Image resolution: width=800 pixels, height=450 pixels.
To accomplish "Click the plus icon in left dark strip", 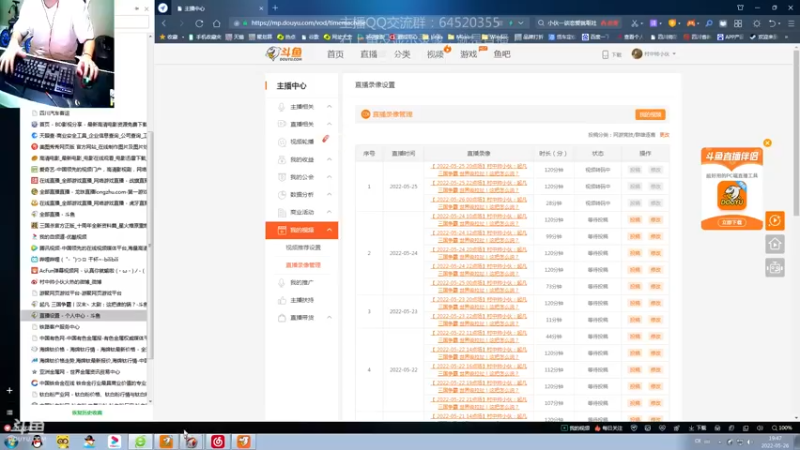I will (x=9, y=390).
